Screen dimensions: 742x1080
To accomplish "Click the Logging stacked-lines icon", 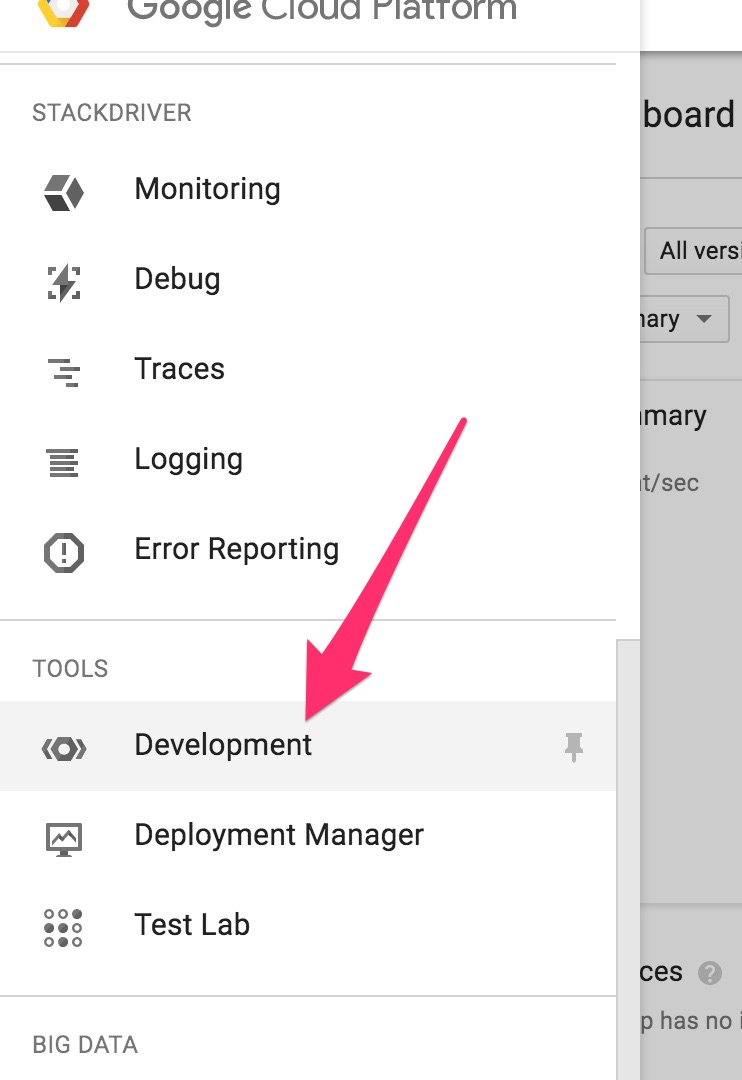I will pos(64,461).
